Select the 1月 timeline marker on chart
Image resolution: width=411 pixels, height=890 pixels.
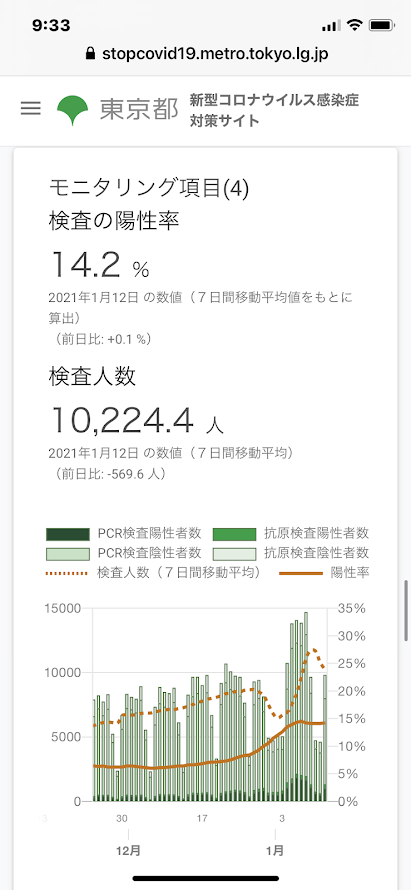tap(275, 850)
